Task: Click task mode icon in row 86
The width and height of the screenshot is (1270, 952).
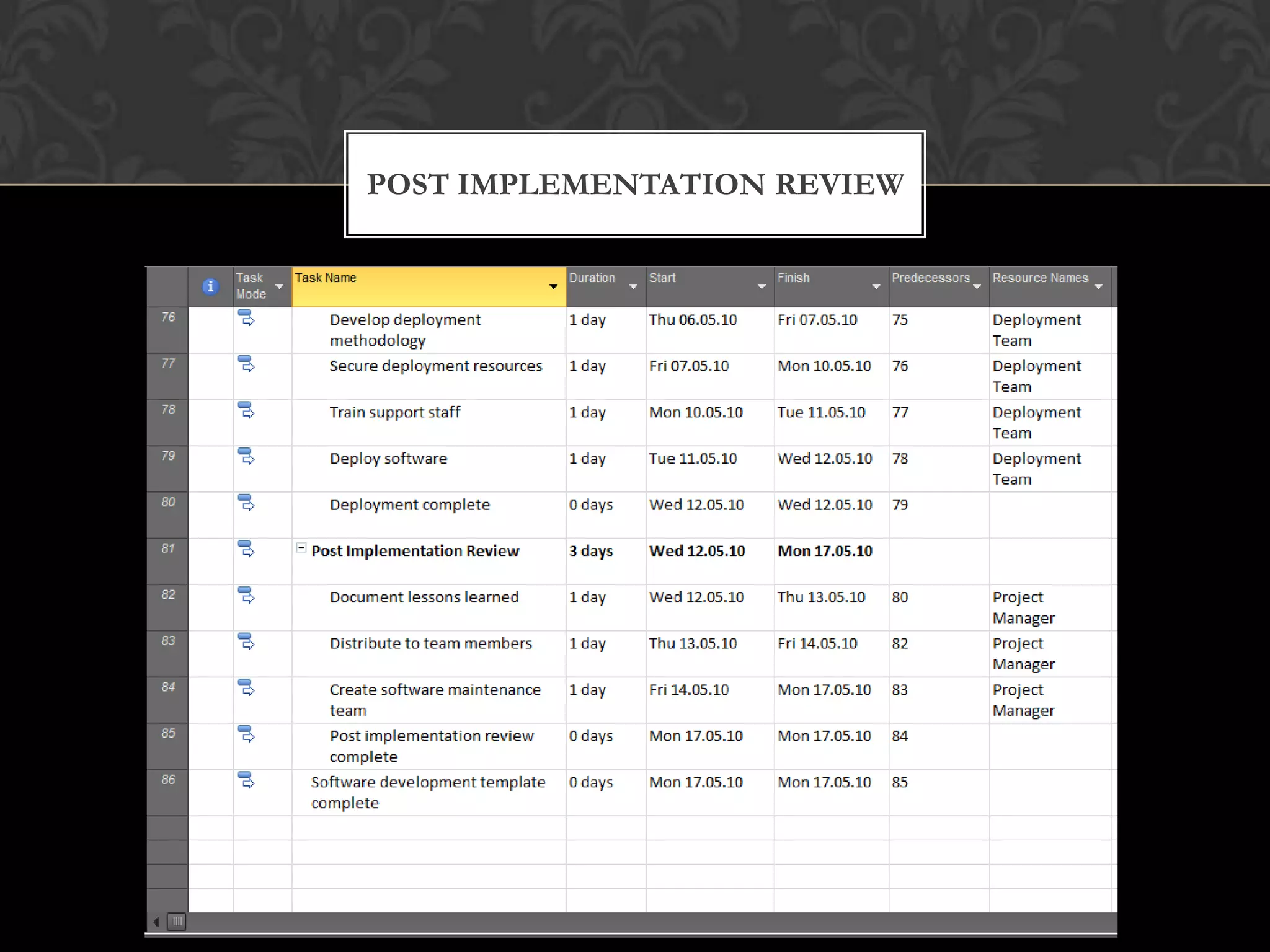Action: click(x=246, y=780)
